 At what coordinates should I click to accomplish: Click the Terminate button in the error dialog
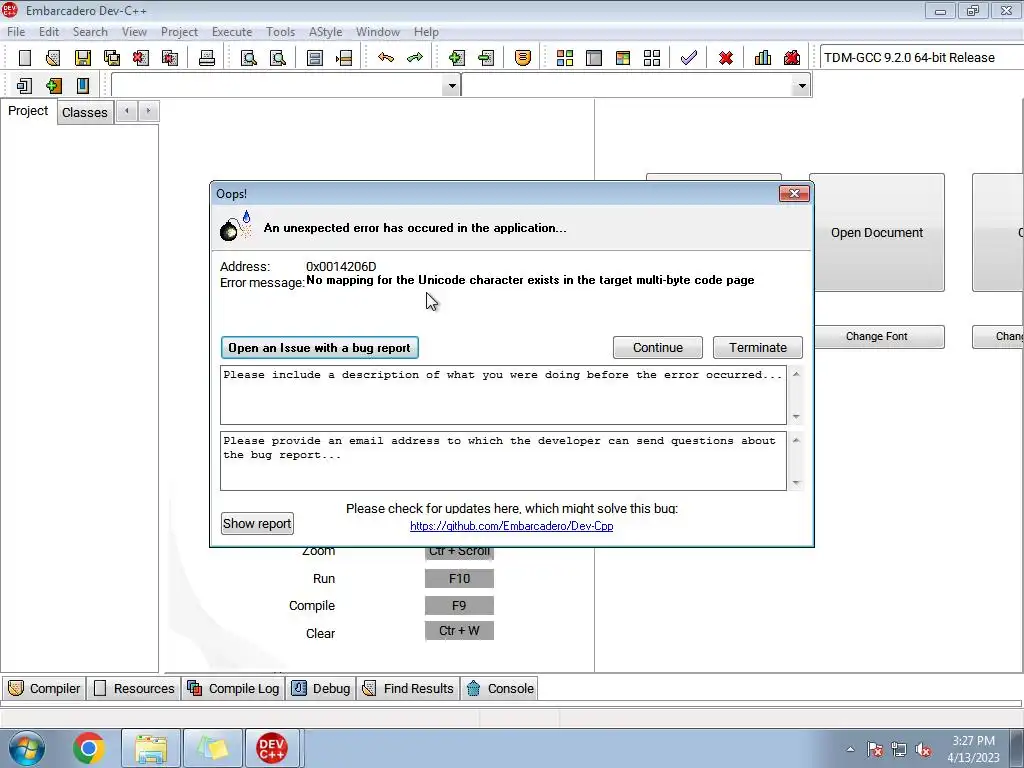click(x=758, y=347)
